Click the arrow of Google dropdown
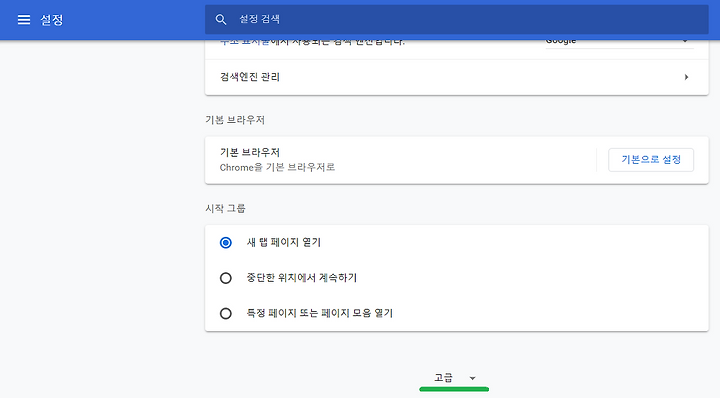The width and height of the screenshot is (720, 398). (x=685, y=42)
